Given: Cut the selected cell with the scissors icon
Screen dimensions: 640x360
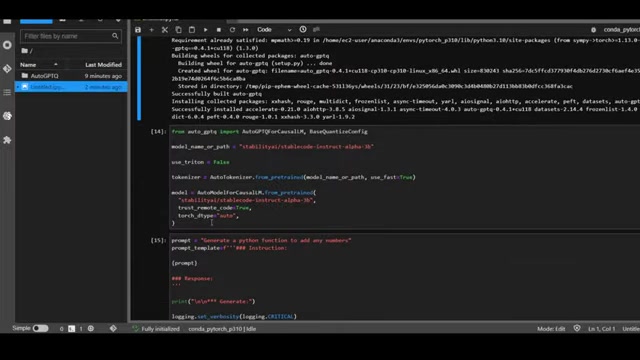Looking at the screenshot, I should 165,30.
